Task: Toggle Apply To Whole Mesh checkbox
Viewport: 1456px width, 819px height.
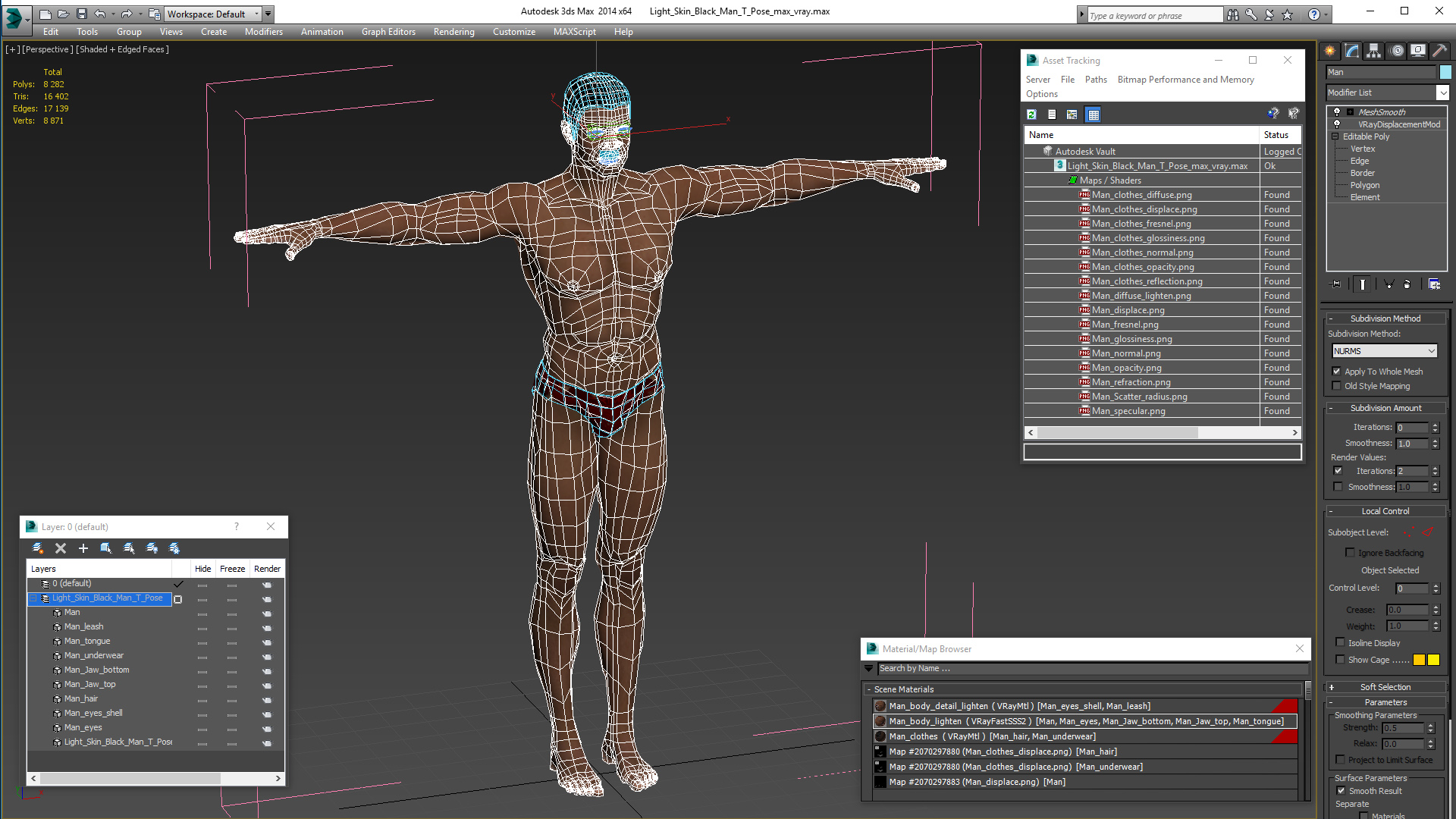Action: (x=1337, y=372)
